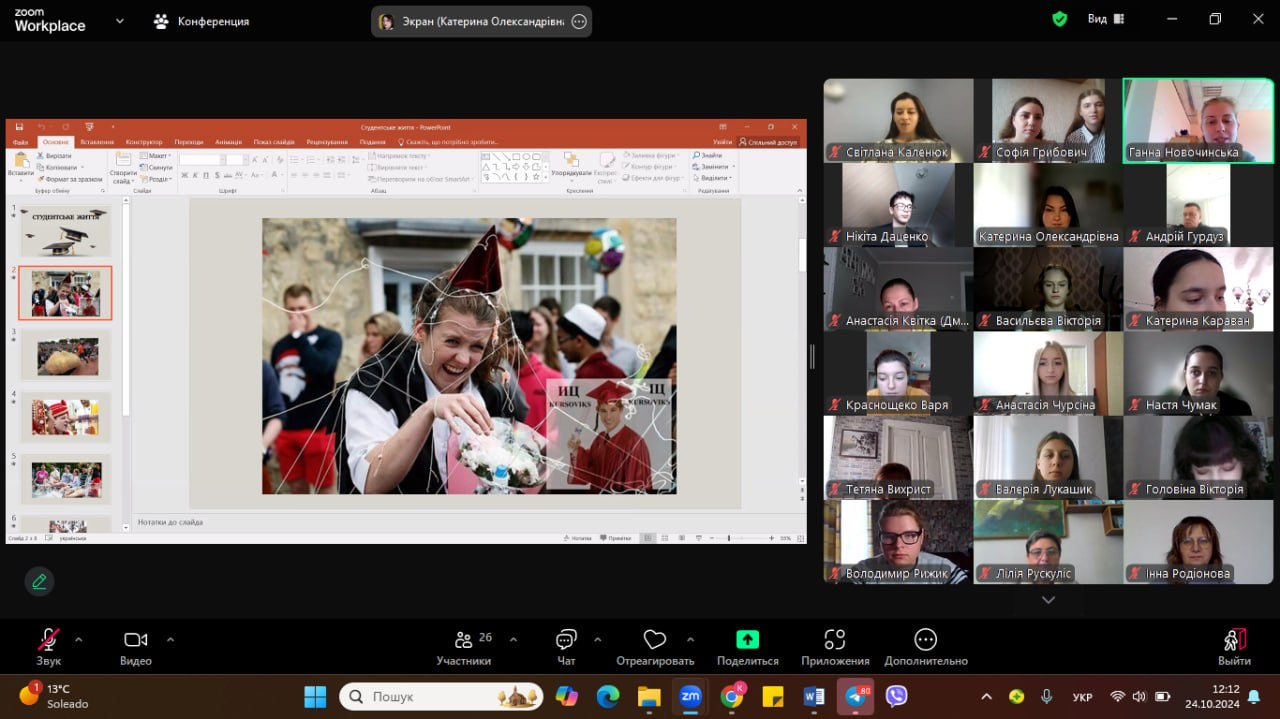Open the Participants panel icon
The width and height of the screenshot is (1280, 719).
(x=463, y=641)
